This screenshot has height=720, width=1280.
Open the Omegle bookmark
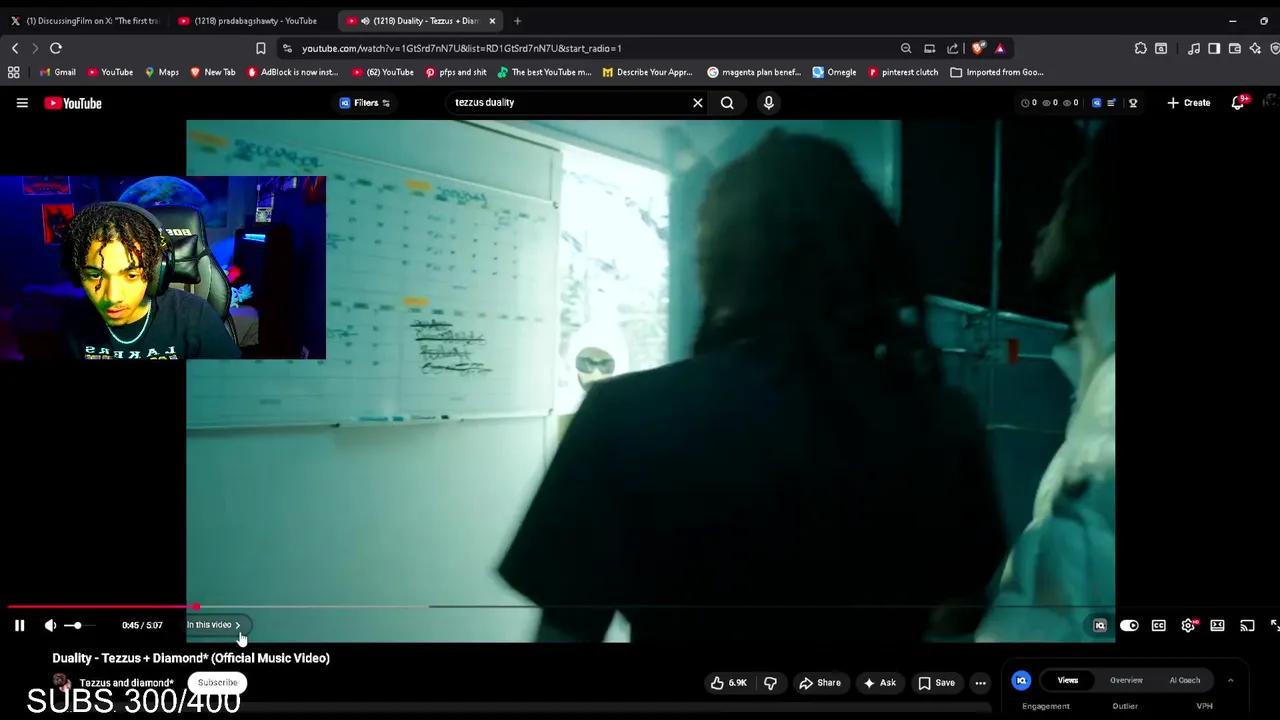click(x=835, y=72)
